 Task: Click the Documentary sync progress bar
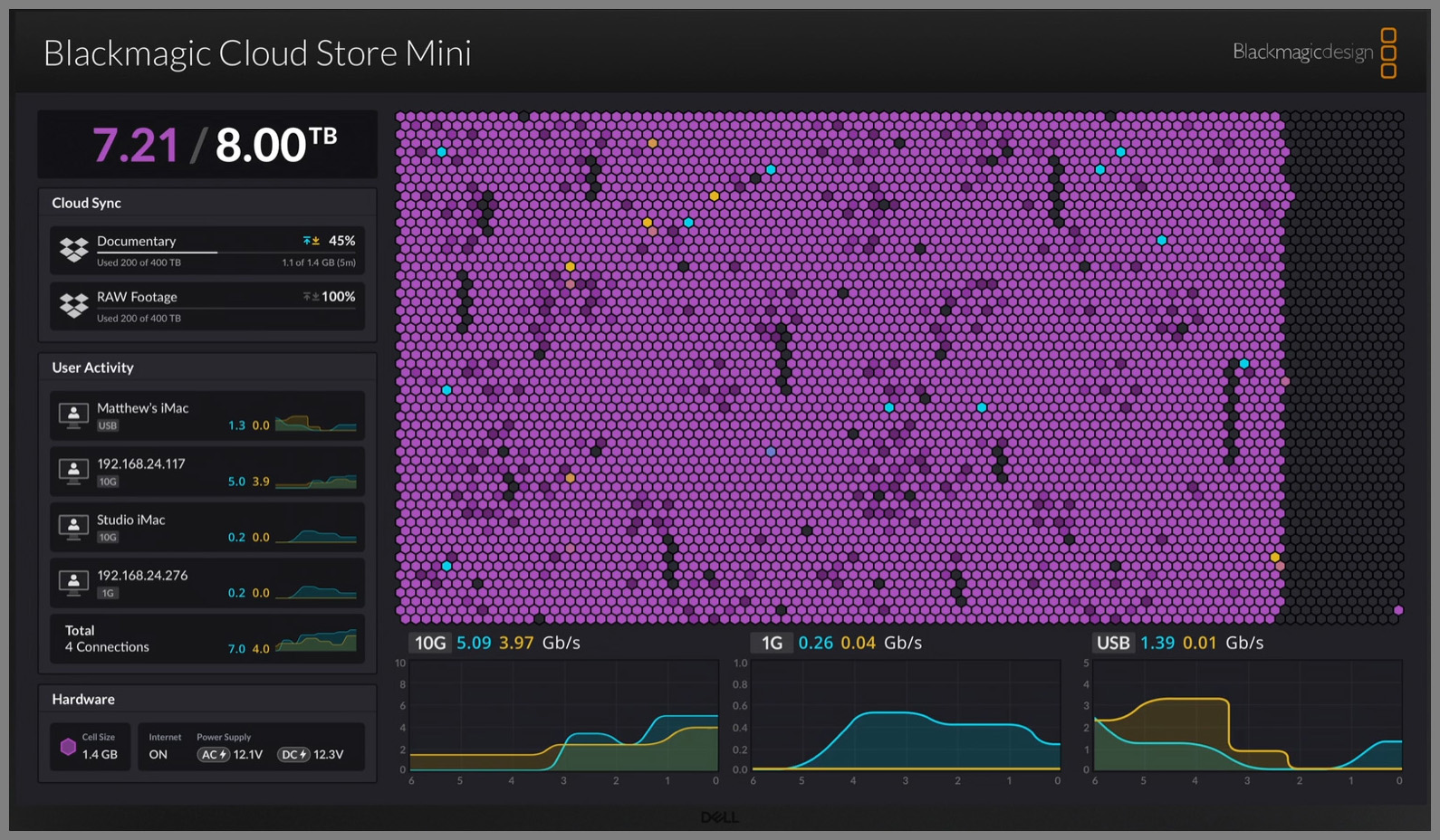pos(226,253)
